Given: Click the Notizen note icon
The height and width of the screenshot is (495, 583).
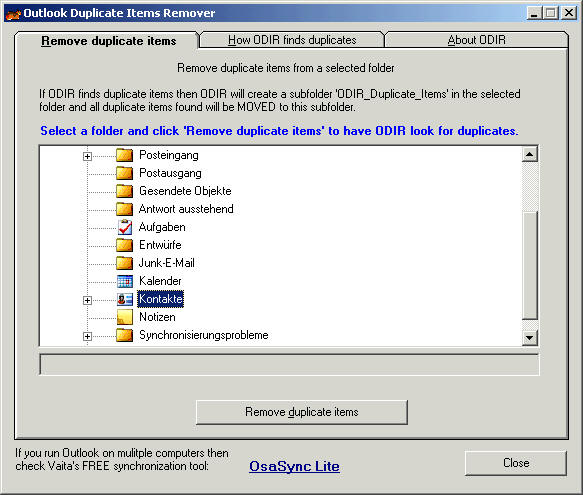Looking at the screenshot, I should pyautogui.click(x=125, y=317).
